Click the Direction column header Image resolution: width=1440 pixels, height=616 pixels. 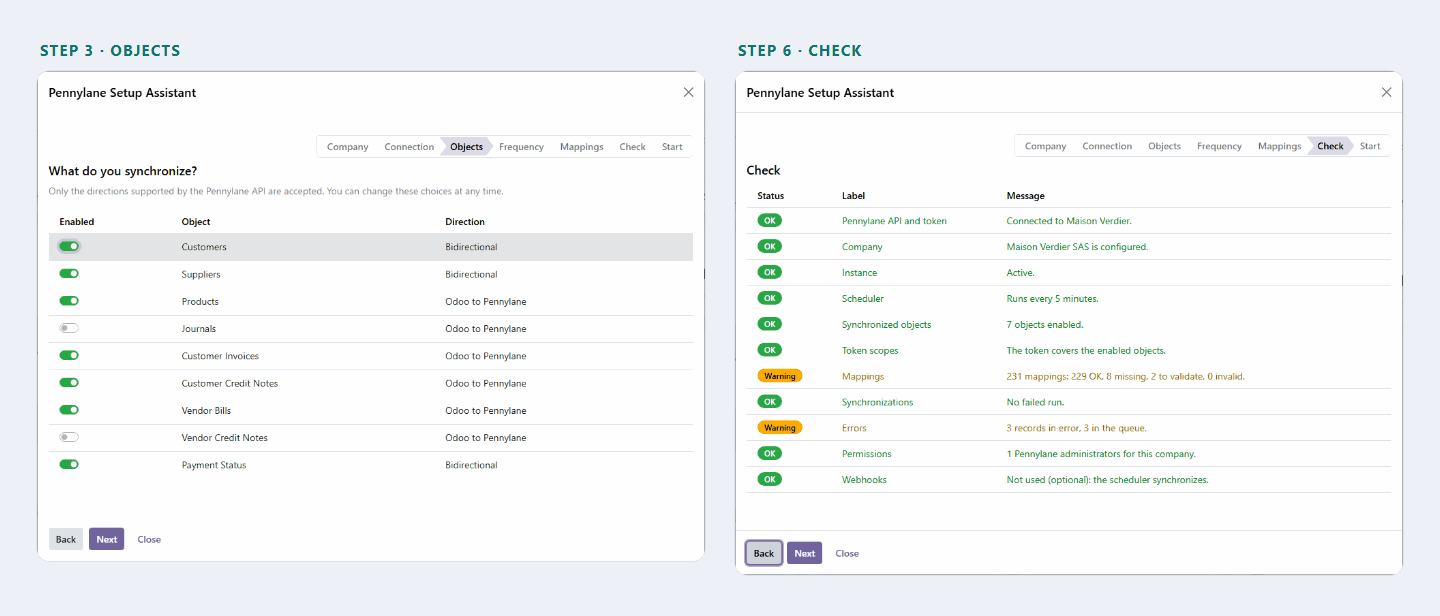(x=465, y=222)
